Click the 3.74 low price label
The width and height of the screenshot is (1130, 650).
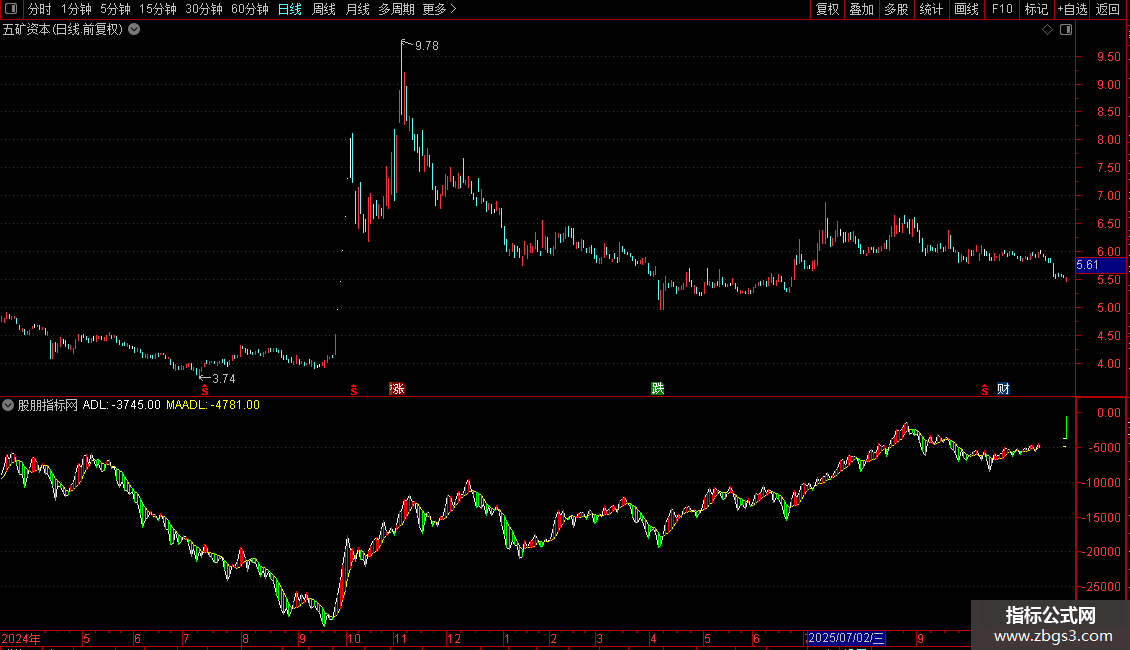point(223,378)
